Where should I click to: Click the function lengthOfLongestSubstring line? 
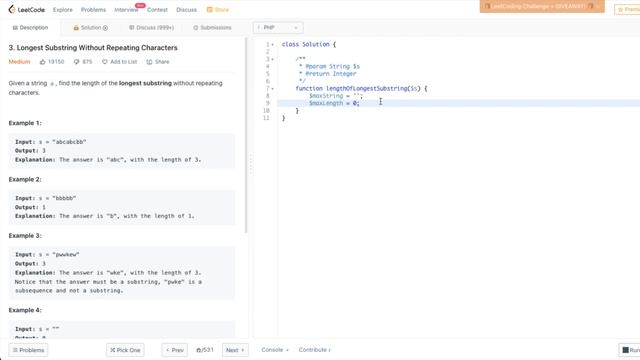click(x=361, y=89)
